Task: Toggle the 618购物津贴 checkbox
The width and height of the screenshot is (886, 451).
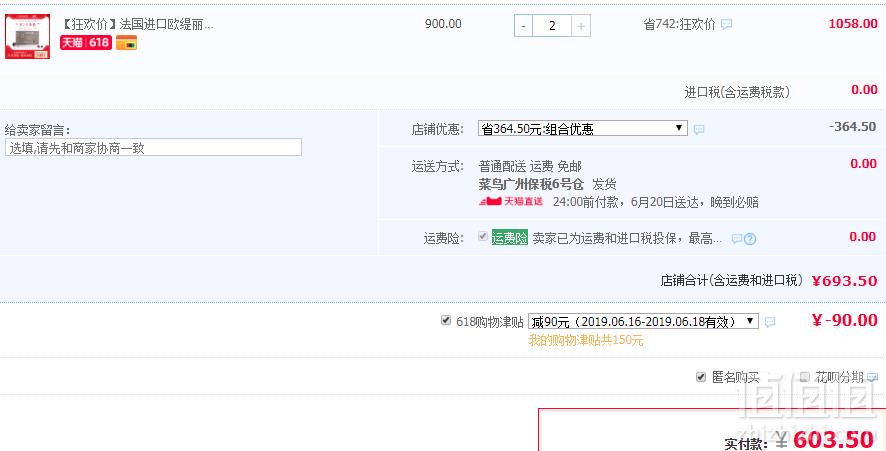Action: 446,320
